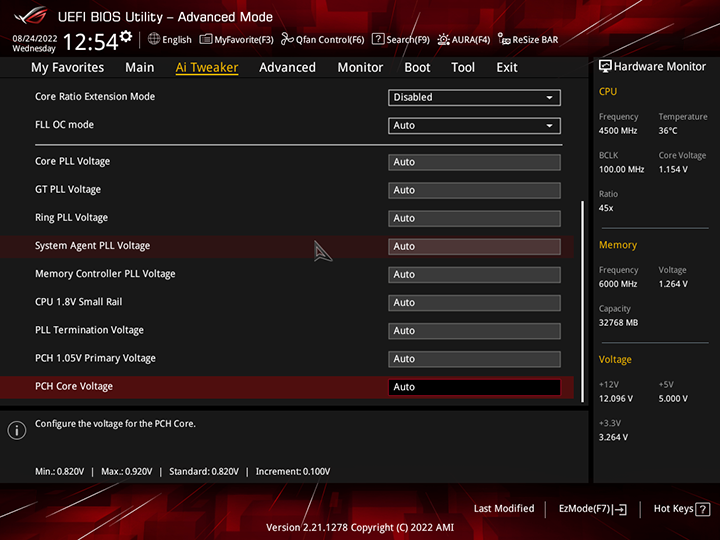The width and height of the screenshot is (720, 540).
Task: Open English language selector globe icon
Action: tap(154, 40)
